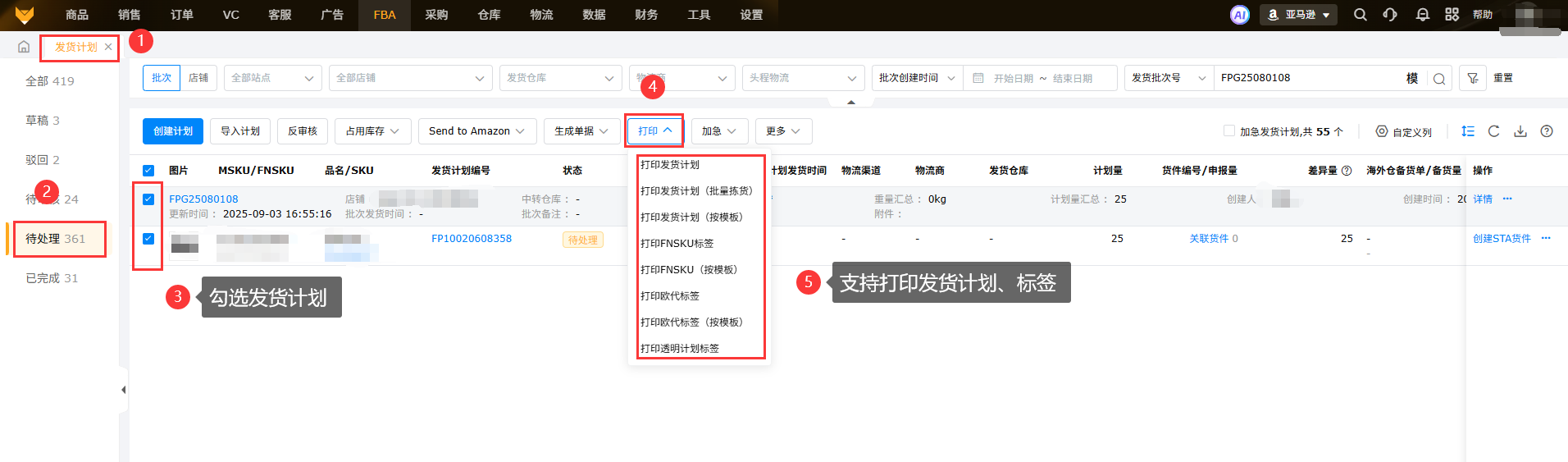Screen dimensions: 1568x462
Task: Go to home via house icon
Action: coord(24,47)
